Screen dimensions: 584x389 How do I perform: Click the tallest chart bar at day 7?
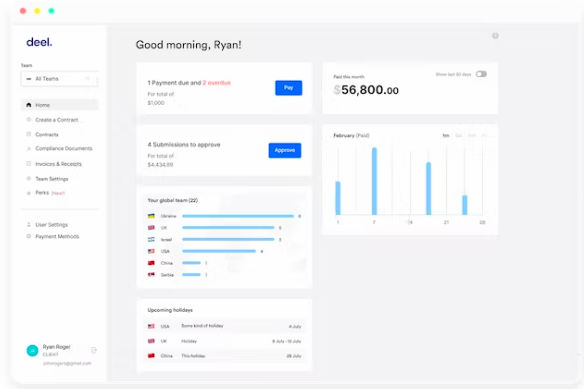374,181
